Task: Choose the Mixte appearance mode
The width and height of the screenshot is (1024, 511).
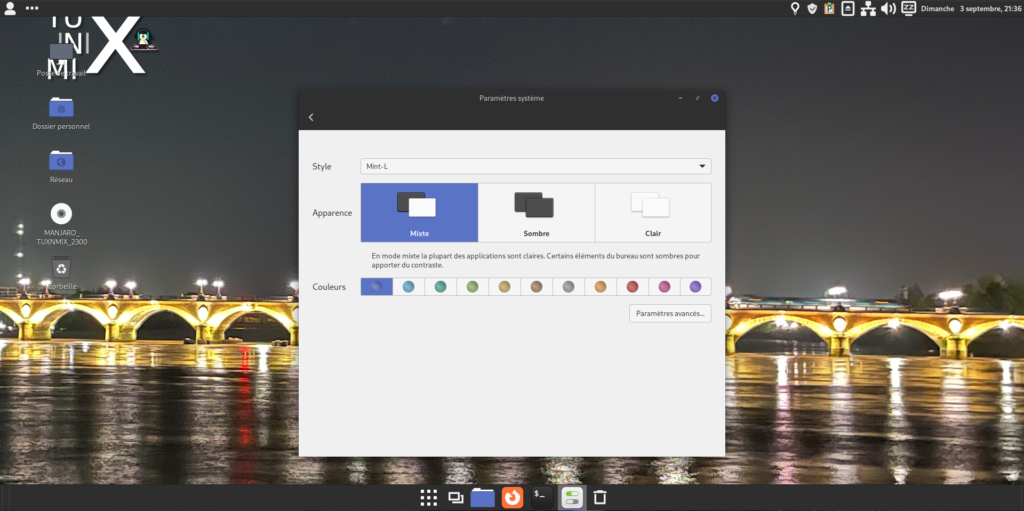Action: 419,212
